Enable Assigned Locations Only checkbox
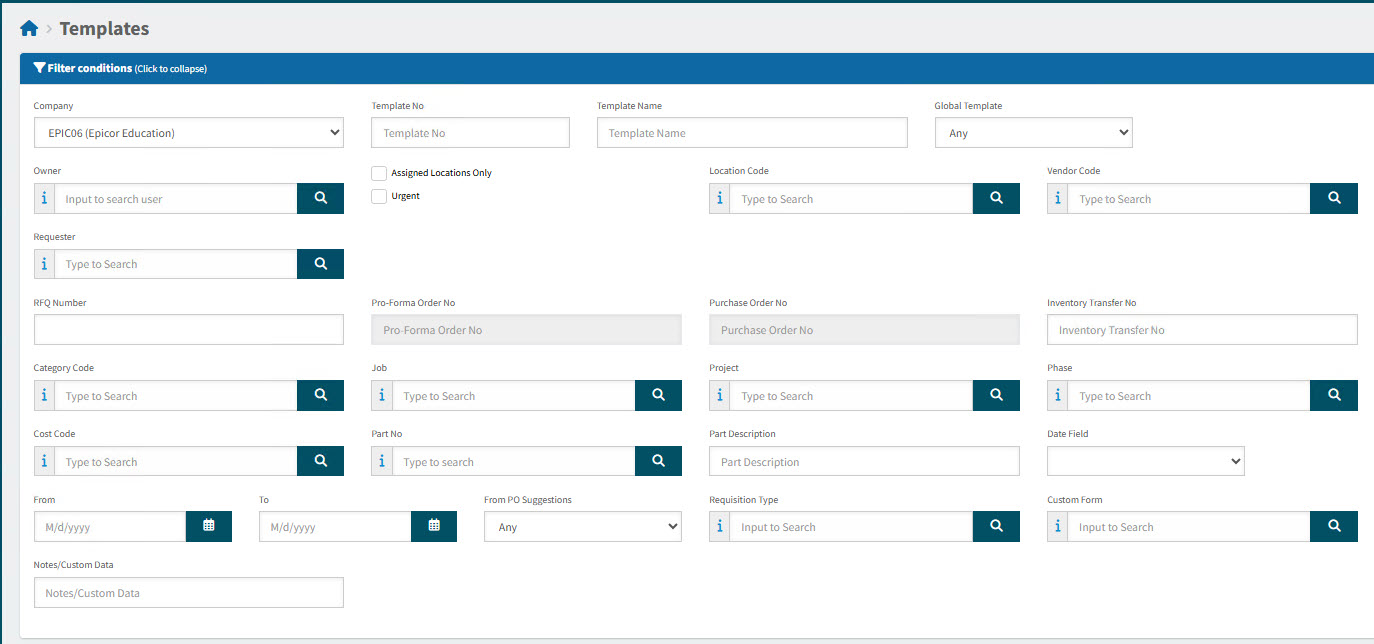The width and height of the screenshot is (1374, 644). tap(379, 173)
